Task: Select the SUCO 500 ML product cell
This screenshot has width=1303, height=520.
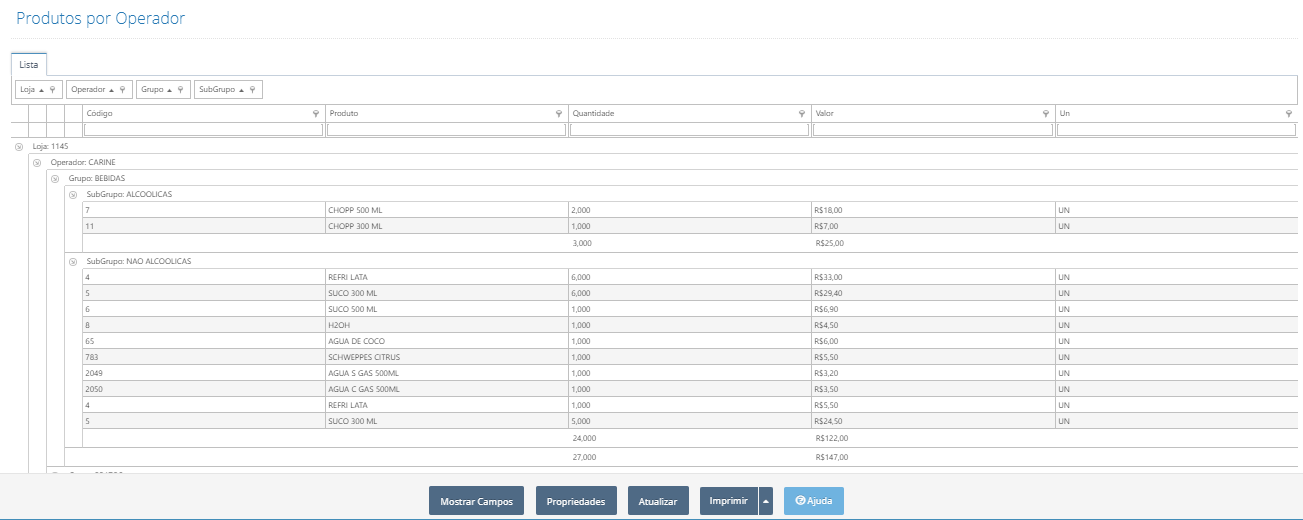Action: [446, 310]
